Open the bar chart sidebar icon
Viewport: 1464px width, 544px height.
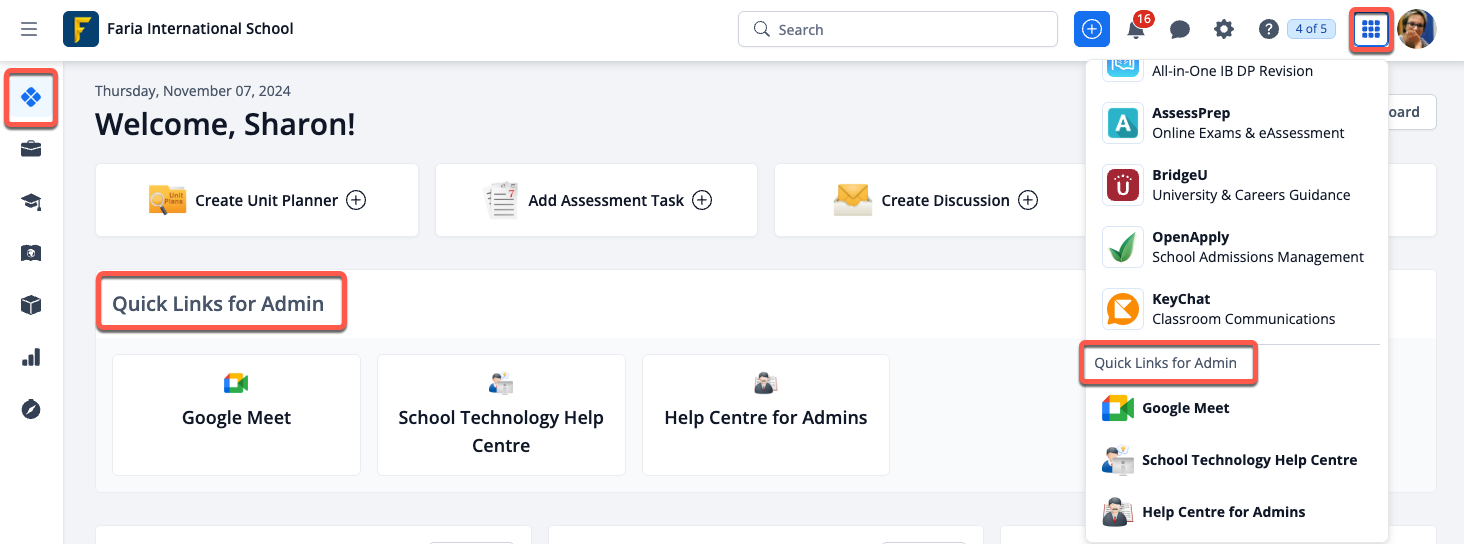coord(31,357)
